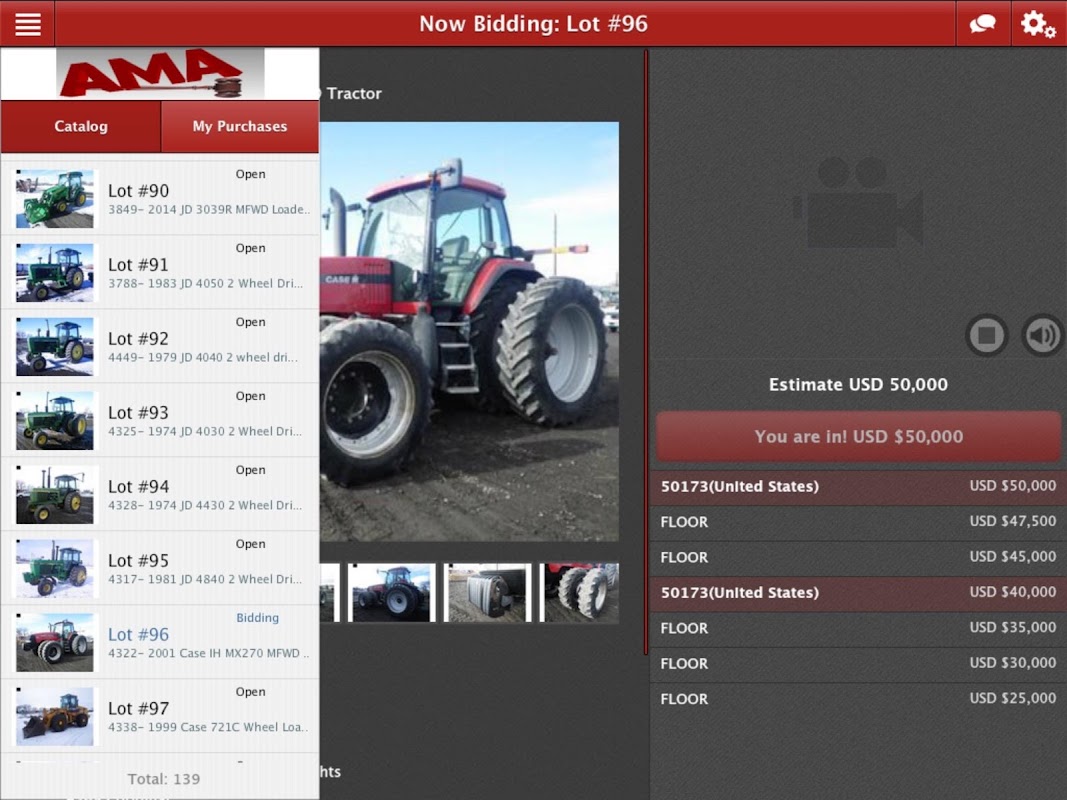Image resolution: width=1067 pixels, height=800 pixels.
Task: Click the Bidding status on Lot #96
Action: [257, 618]
